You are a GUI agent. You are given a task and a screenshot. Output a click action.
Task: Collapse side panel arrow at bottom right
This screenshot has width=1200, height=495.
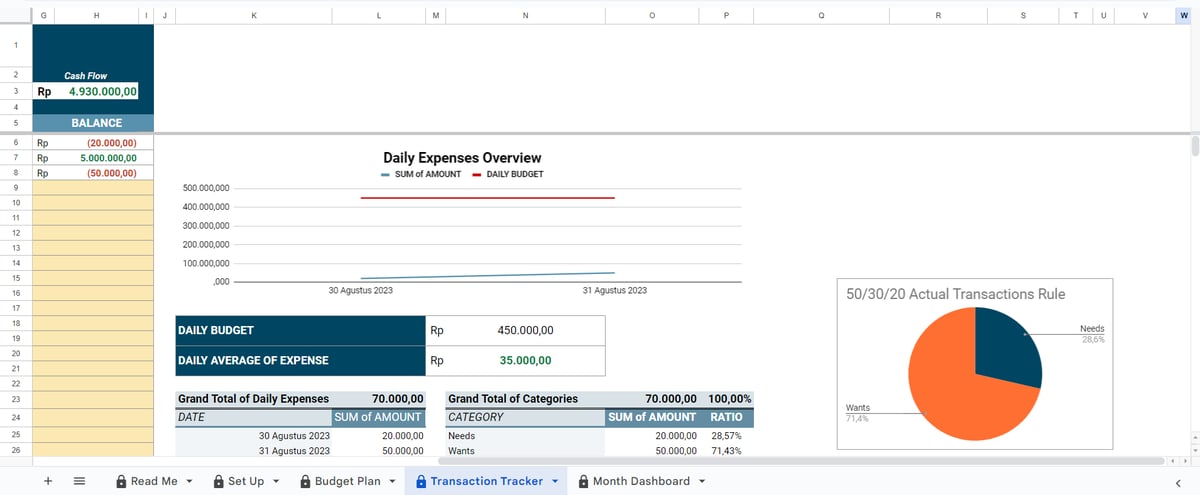1177,482
